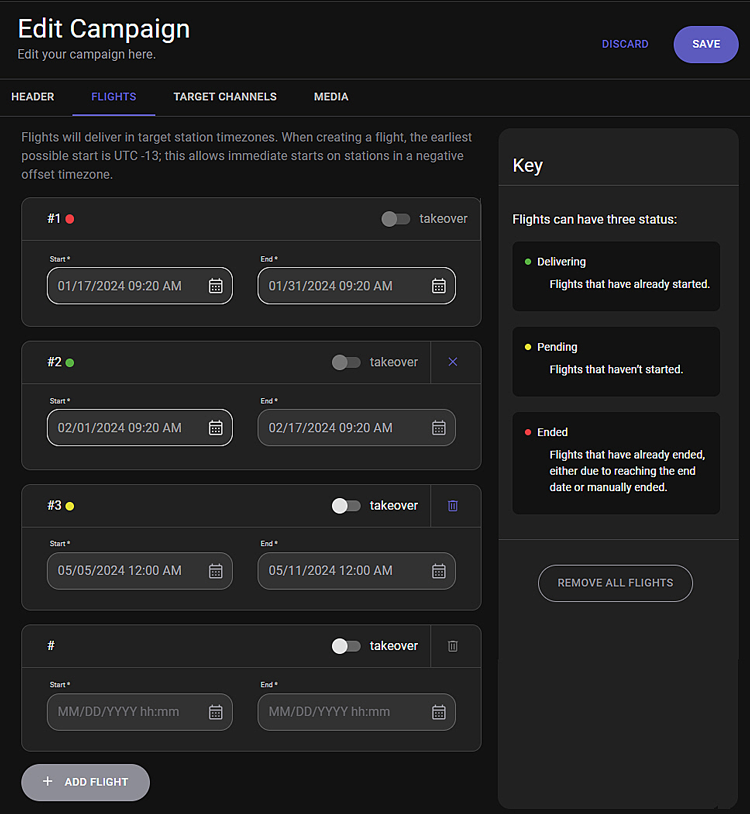
Task: Open calendar for flight #3 end date
Action: coord(439,571)
